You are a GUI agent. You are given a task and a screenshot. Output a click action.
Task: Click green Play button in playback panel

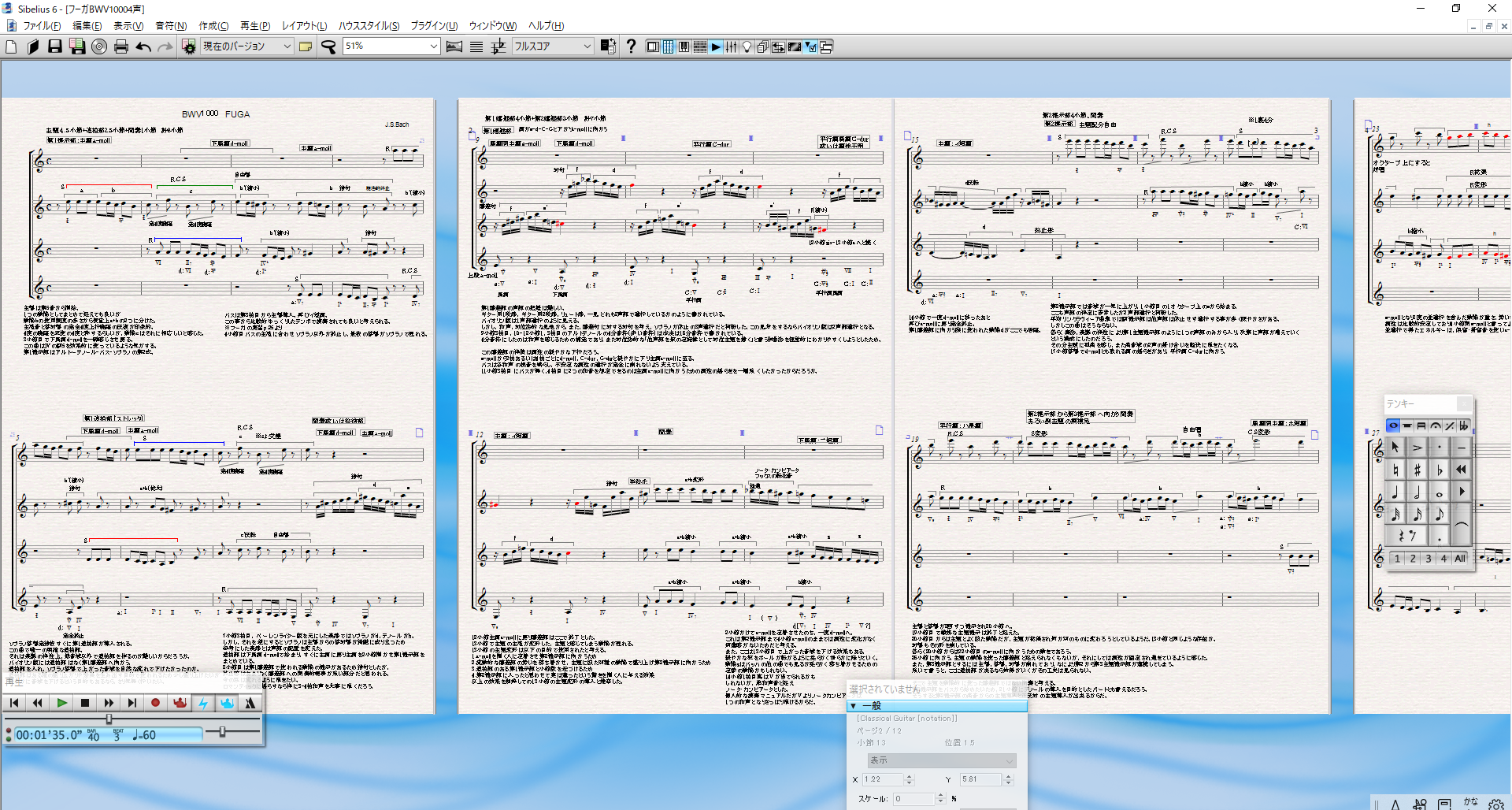click(61, 703)
